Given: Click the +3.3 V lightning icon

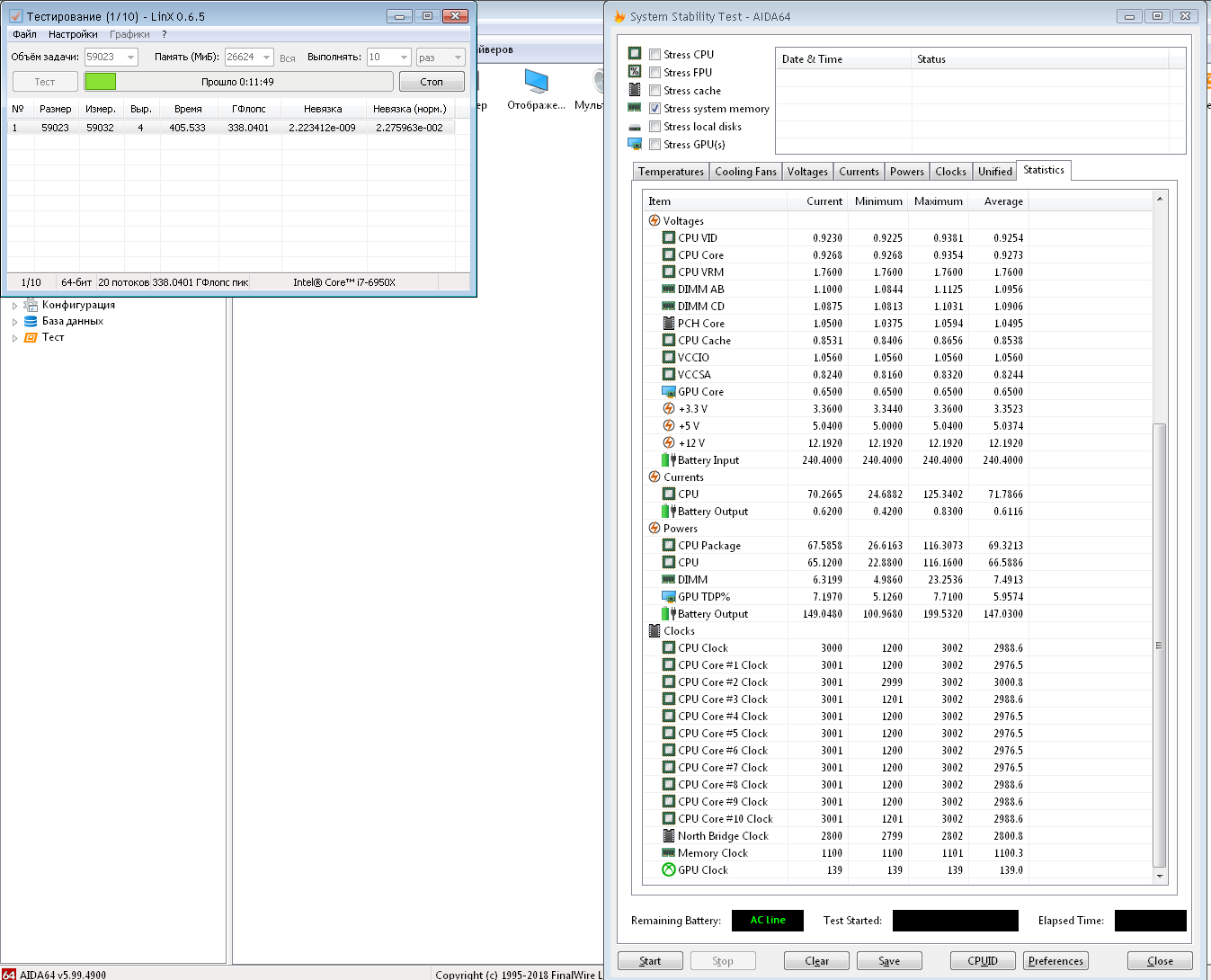Looking at the screenshot, I should [x=669, y=408].
